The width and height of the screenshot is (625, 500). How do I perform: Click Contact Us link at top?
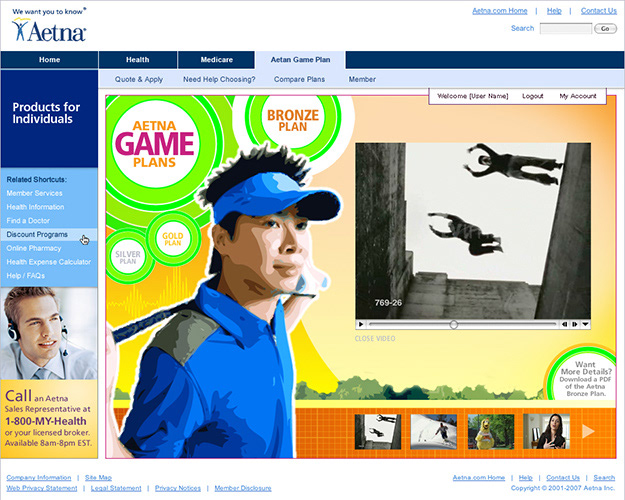click(599, 11)
